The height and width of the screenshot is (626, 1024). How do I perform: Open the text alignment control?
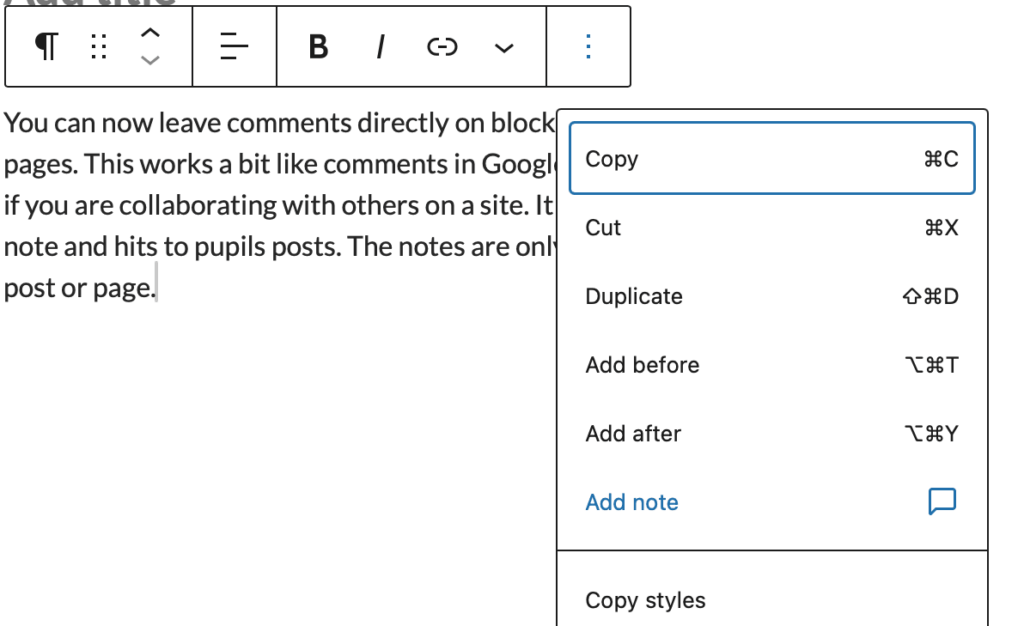point(234,46)
